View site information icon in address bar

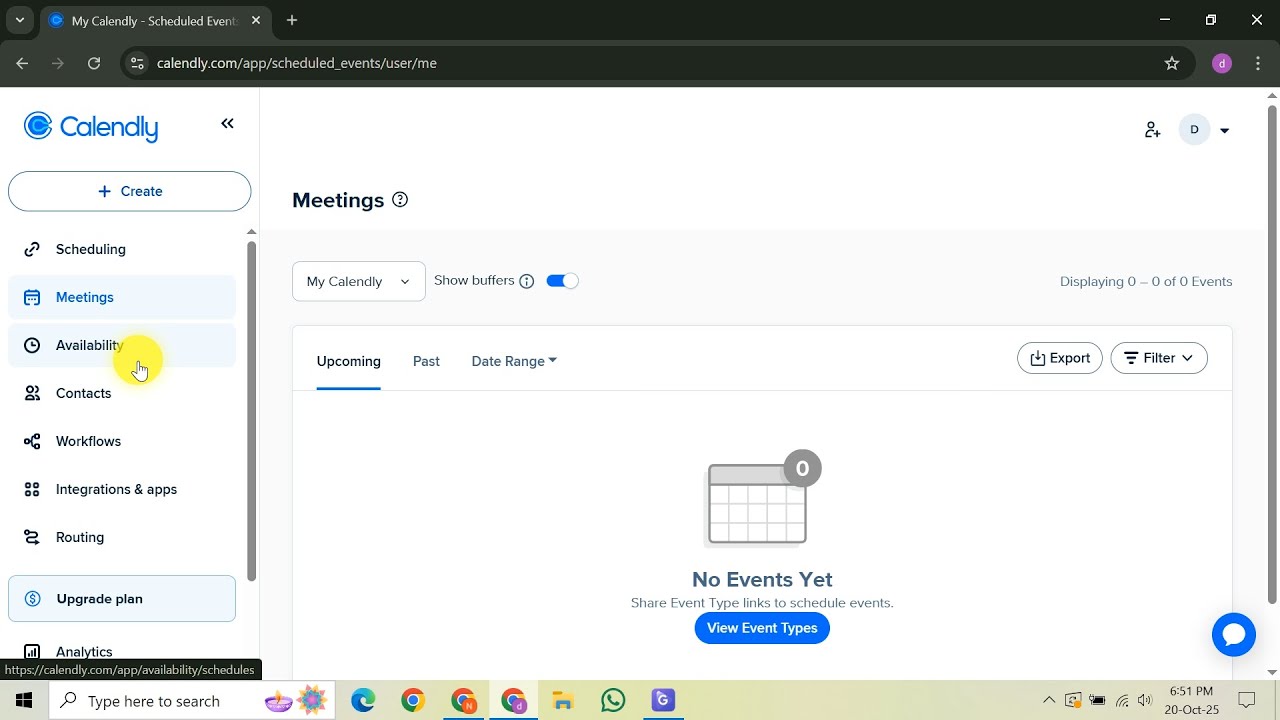[x=138, y=63]
